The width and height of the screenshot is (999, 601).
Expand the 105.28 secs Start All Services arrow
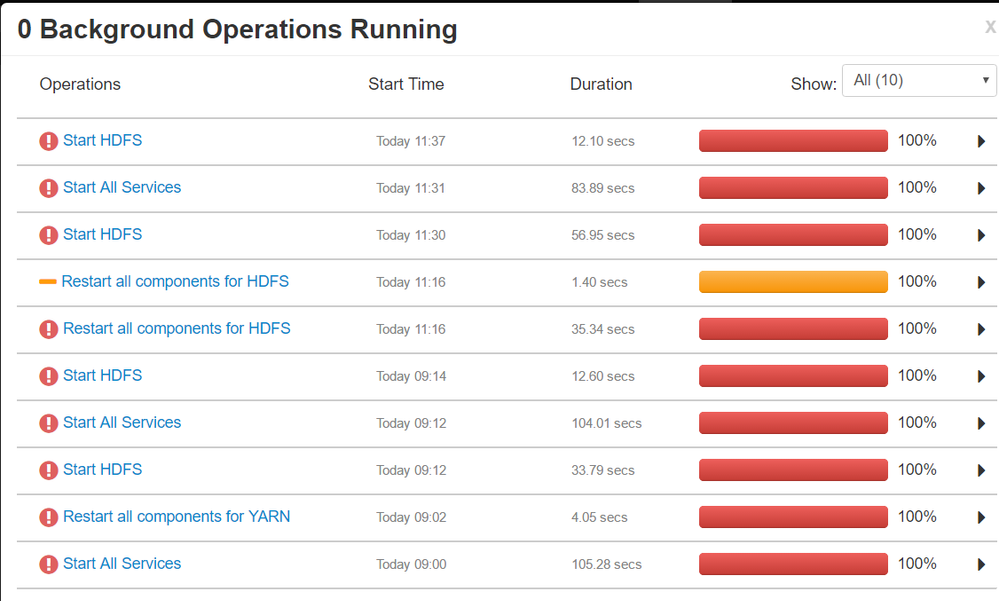982,565
